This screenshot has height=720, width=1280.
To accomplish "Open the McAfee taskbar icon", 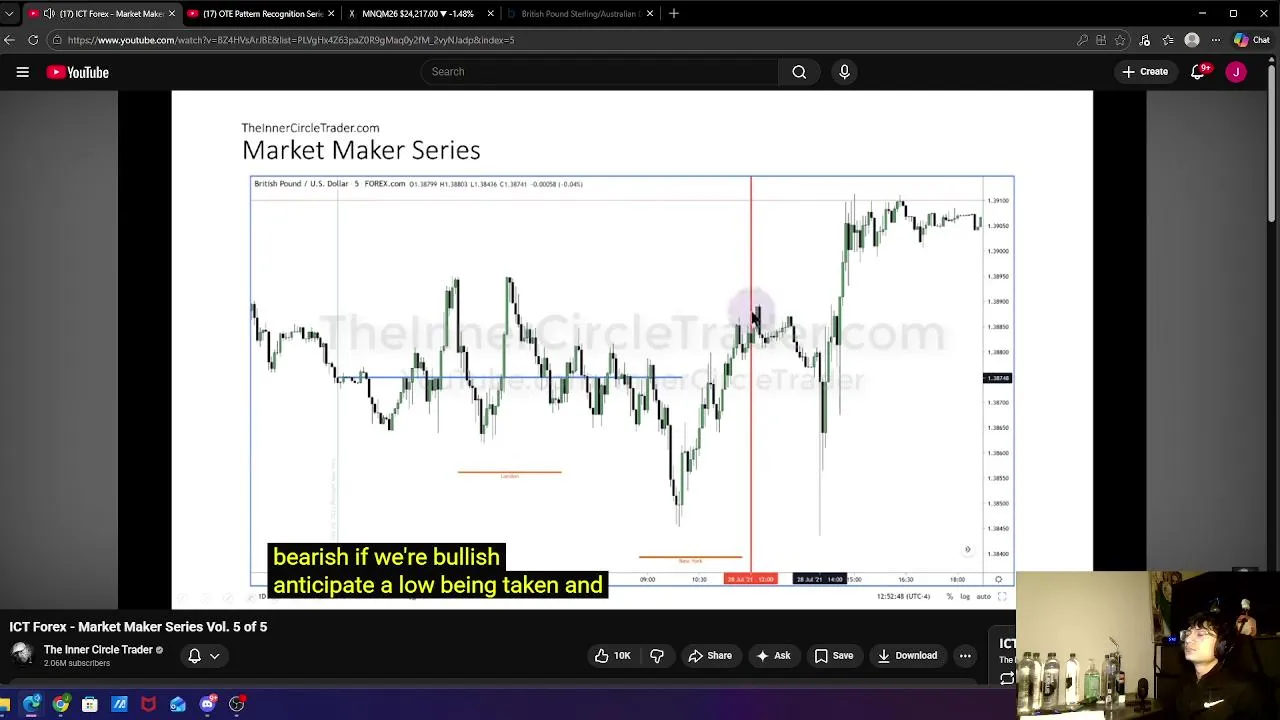I will click(x=148, y=705).
